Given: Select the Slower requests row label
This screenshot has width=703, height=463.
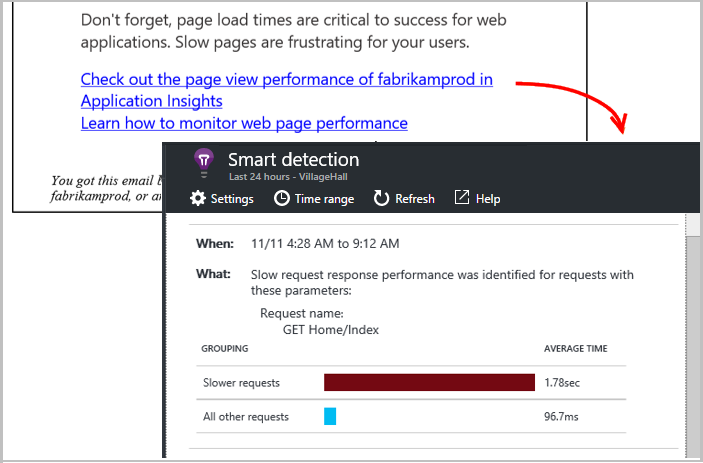Looking at the screenshot, I should tap(241, 383).
